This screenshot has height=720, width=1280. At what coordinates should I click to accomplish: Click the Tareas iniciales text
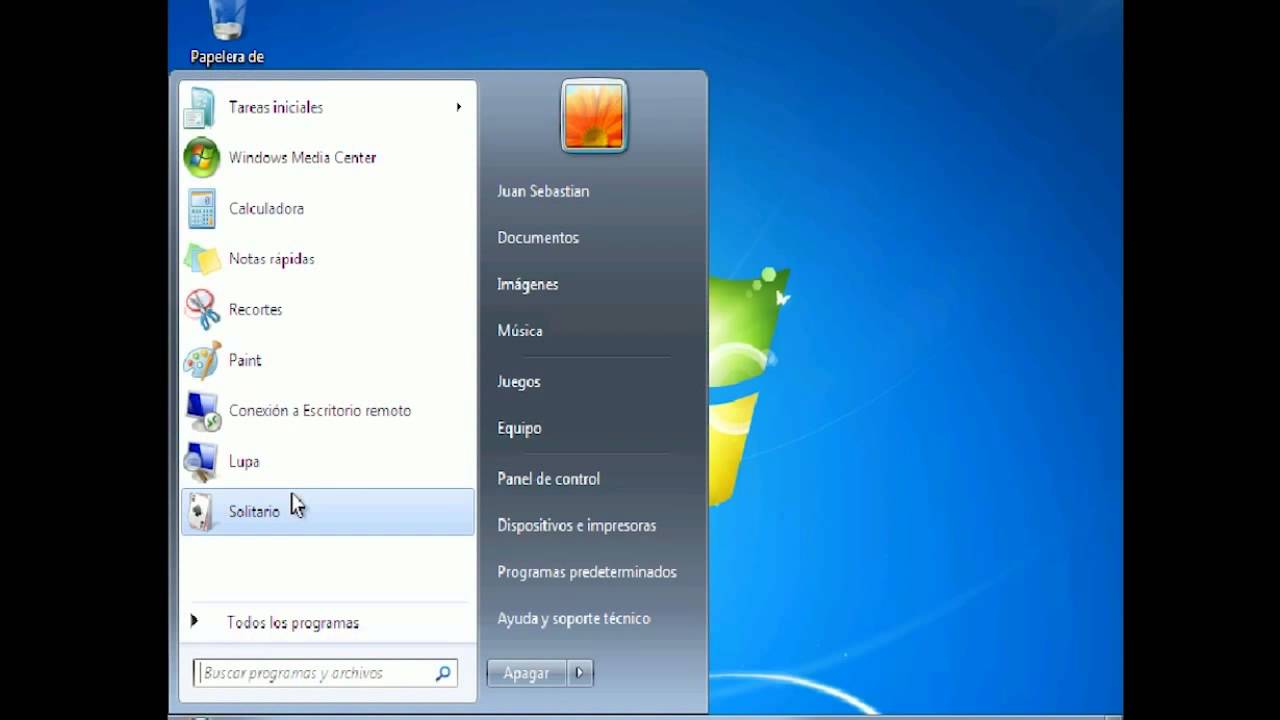[x=276, y=108]
